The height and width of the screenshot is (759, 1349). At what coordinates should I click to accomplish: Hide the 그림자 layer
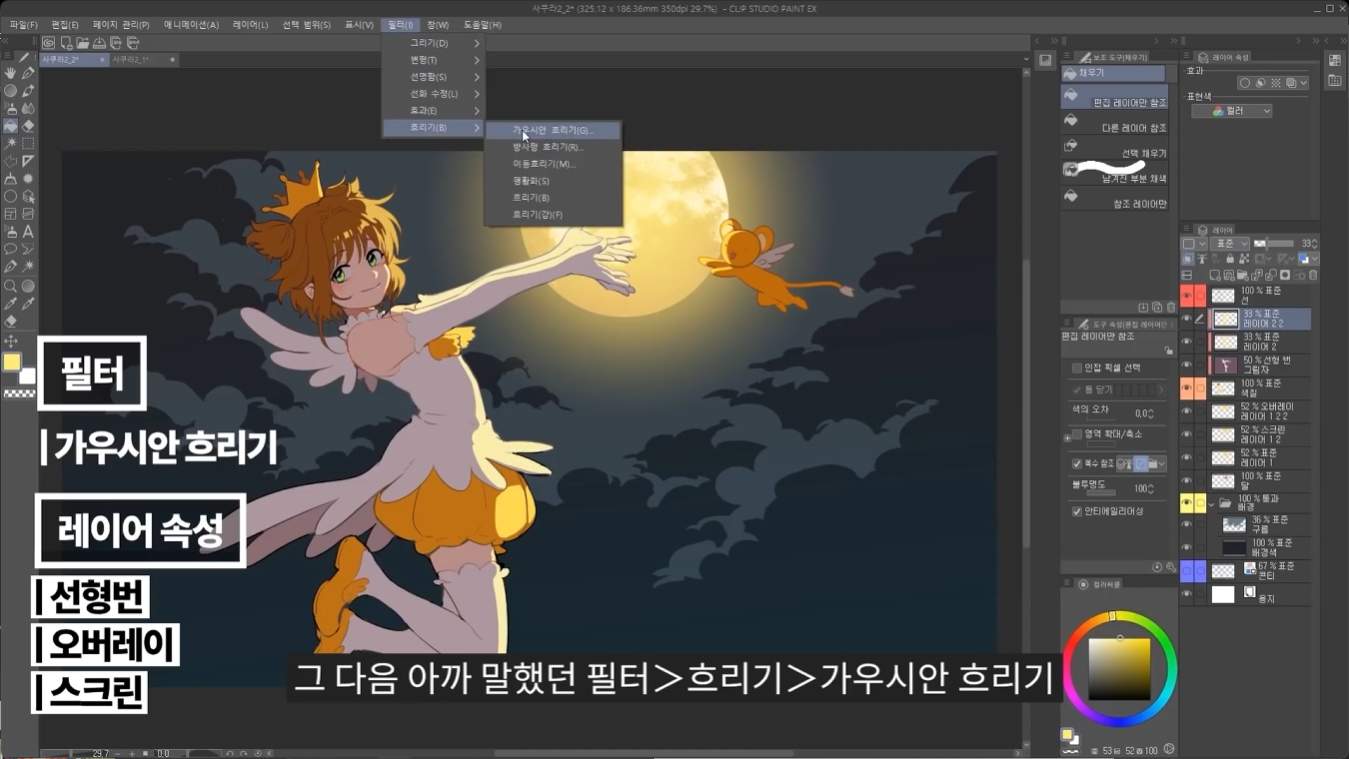point(1186,365)
